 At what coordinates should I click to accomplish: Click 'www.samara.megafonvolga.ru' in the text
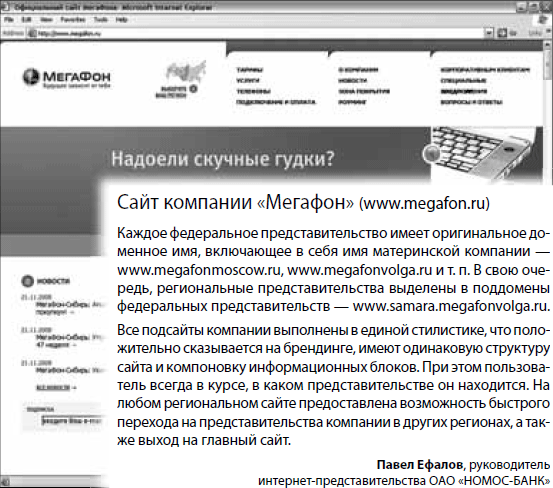pos(451,306)
